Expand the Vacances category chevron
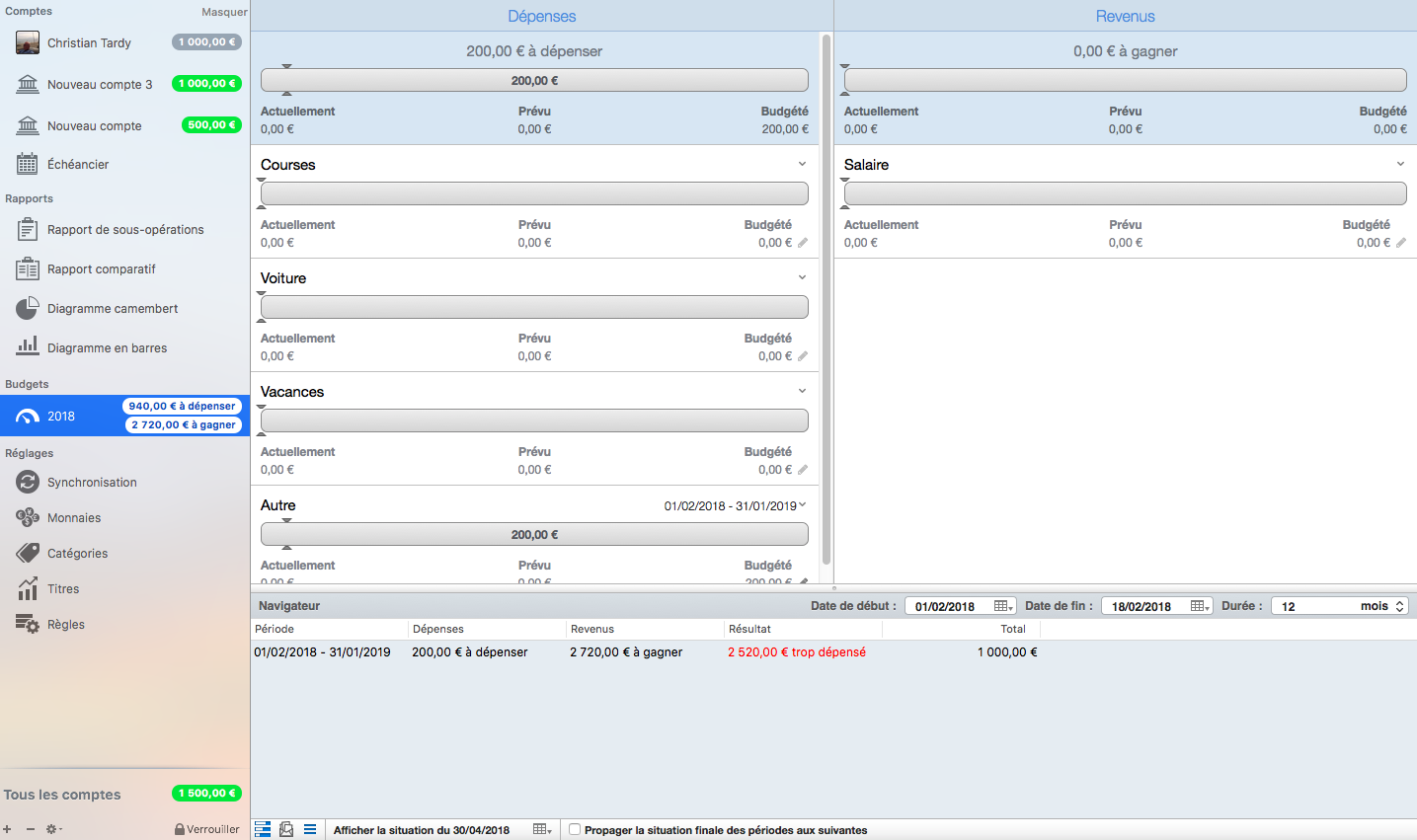 pyautogui.click(x=802, y=391)
